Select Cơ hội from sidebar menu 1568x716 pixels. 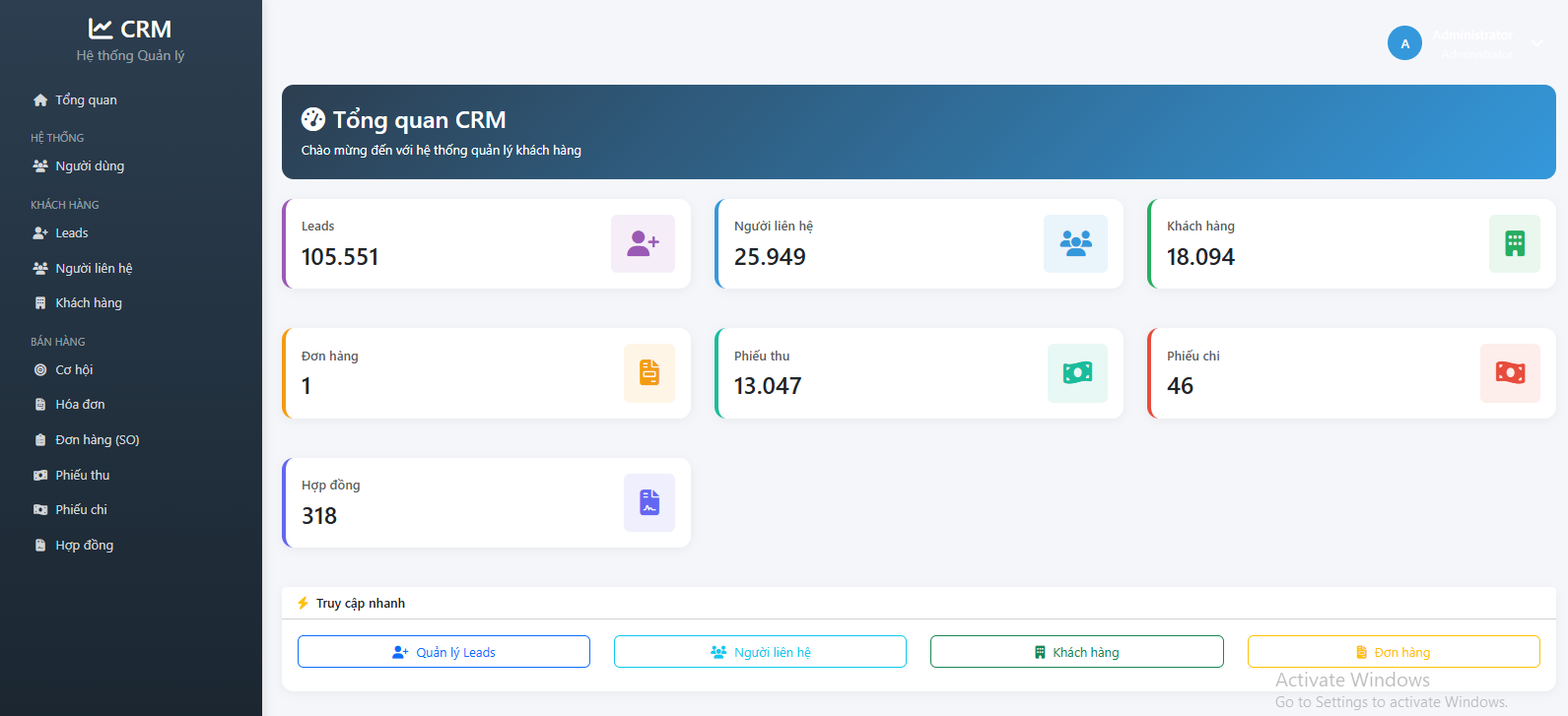[x=74, y=370]
